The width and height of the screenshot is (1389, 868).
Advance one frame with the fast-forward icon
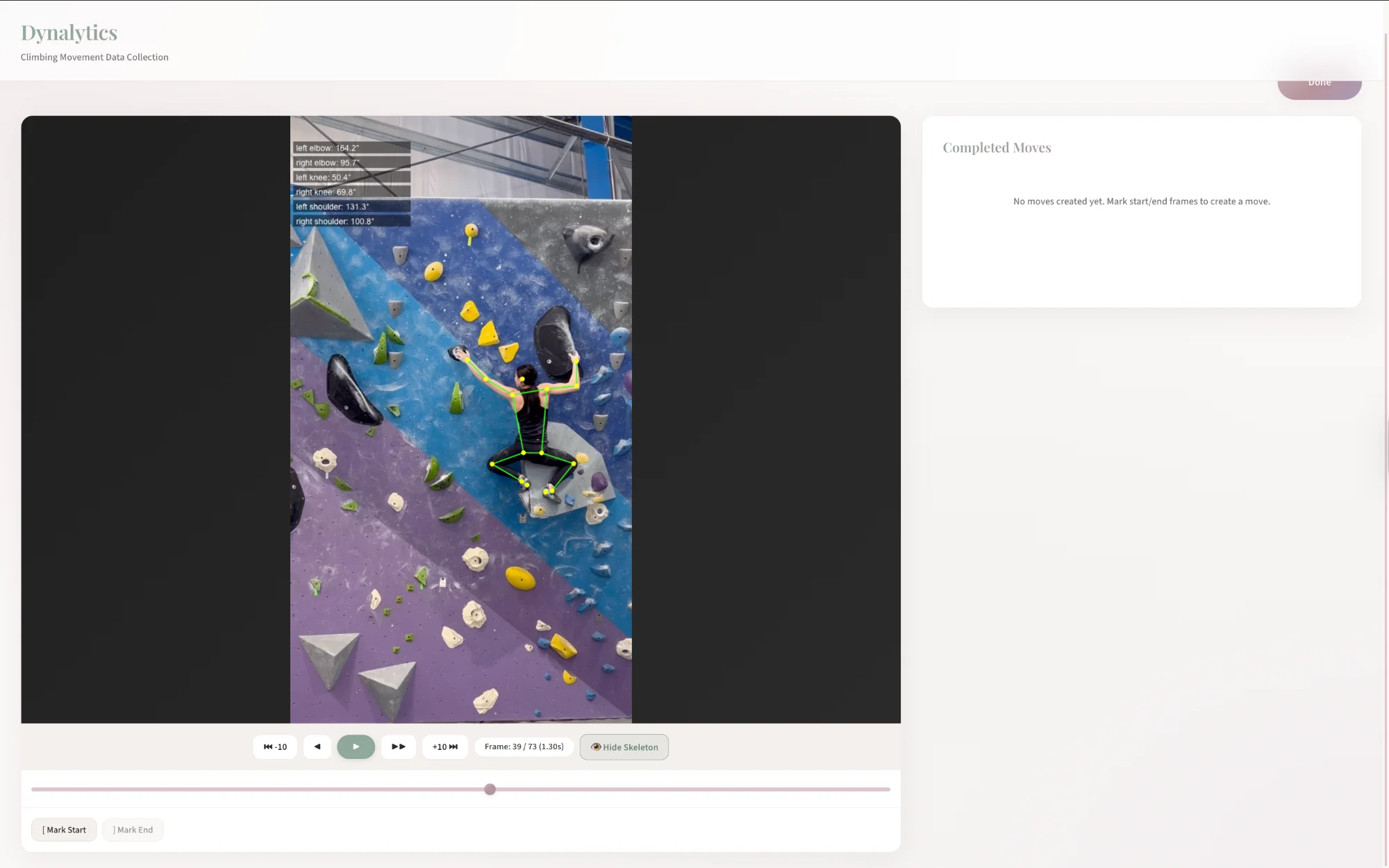[398, 746]
